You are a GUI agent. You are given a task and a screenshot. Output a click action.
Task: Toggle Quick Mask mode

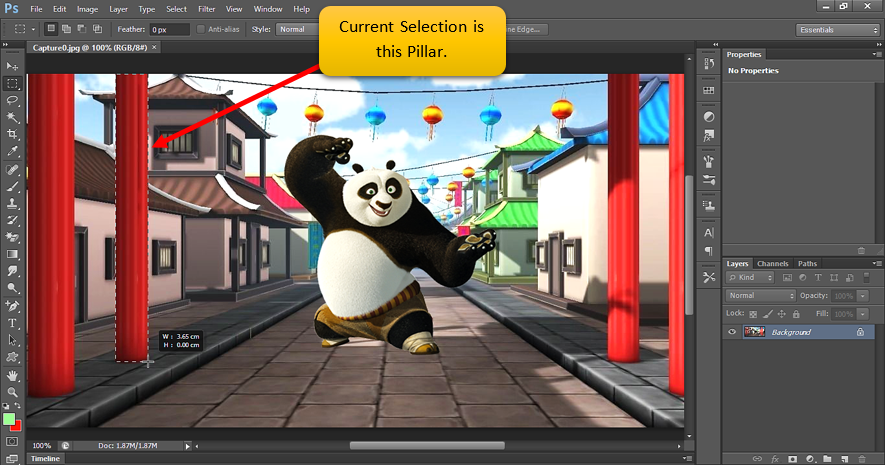[12, 442]
